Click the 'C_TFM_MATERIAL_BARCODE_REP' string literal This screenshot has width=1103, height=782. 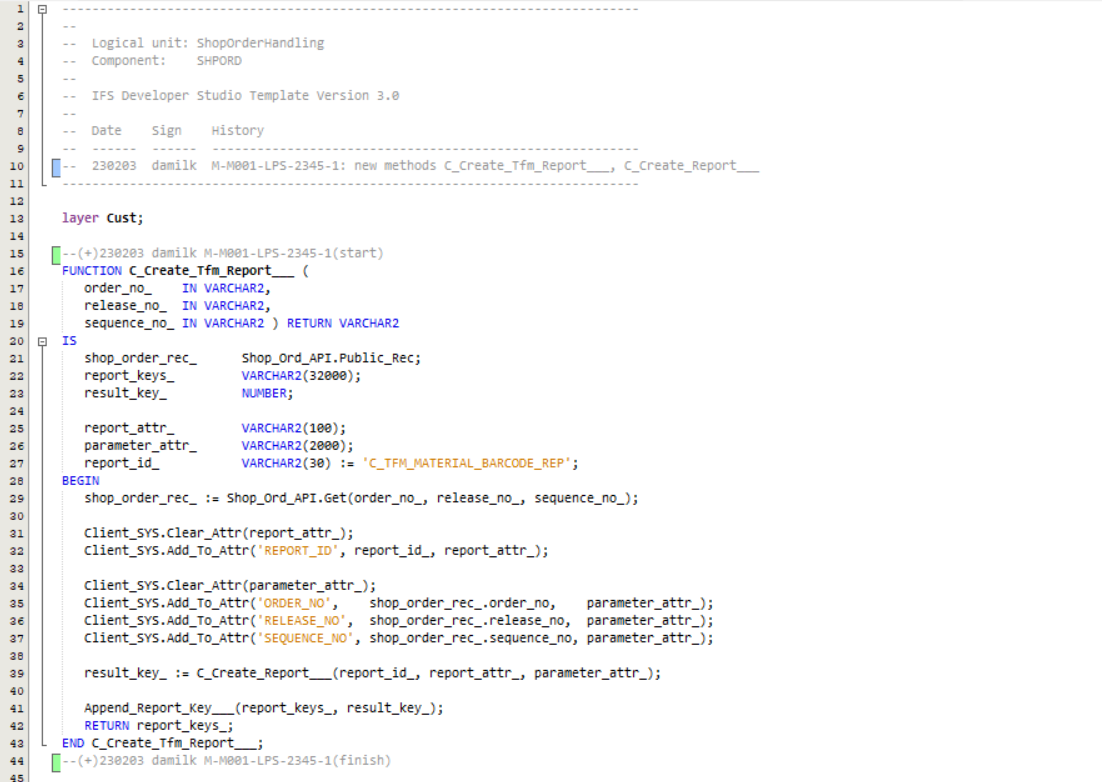coord(470,463)
